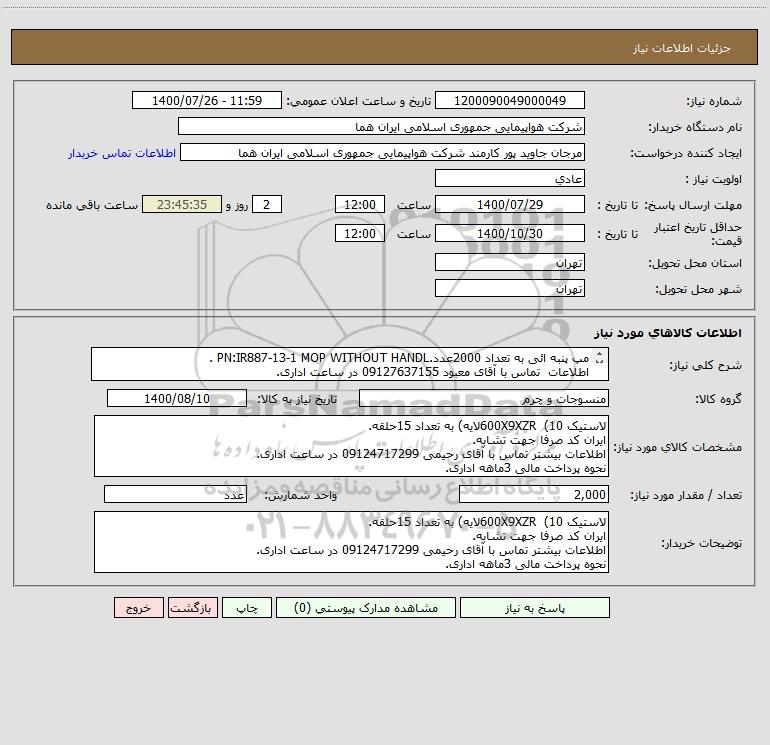Click the شماره نیاز label
The image size is (770, 745).
[714, 102]
